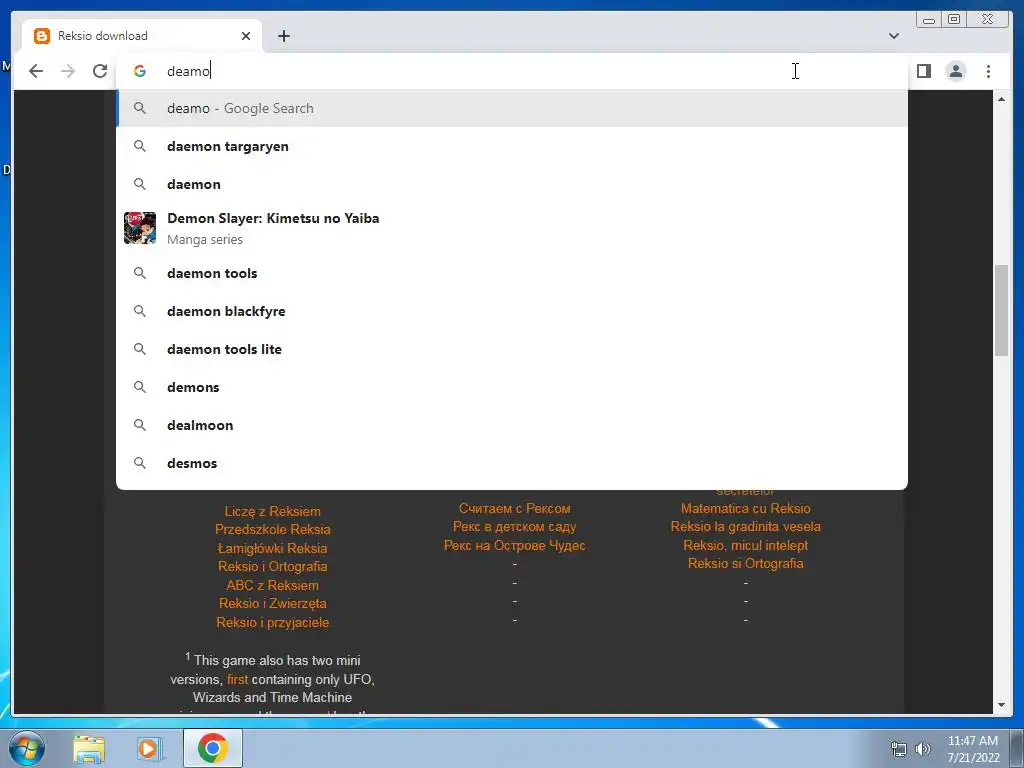Click the Demon Slayer manga thumbnail

[x=140, y=228]
